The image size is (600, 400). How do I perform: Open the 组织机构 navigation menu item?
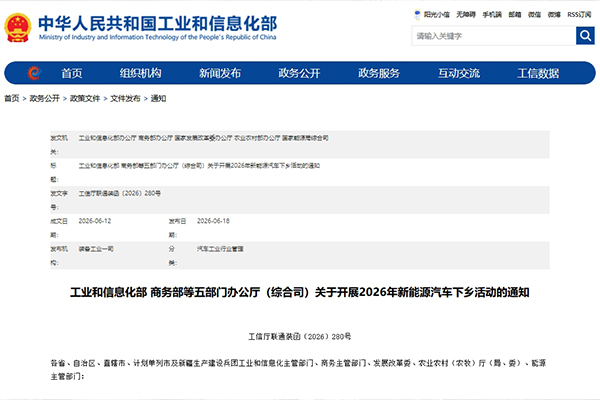click(140, 73)
